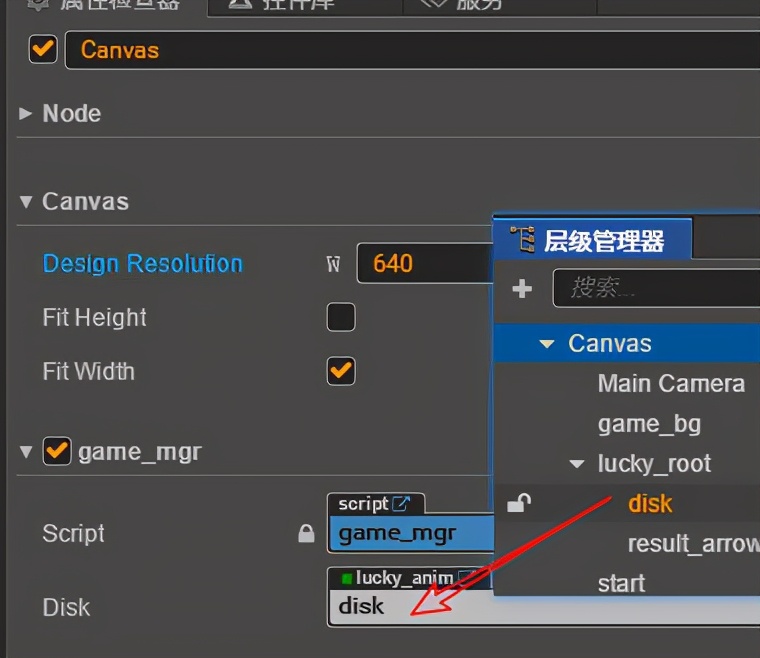Screen dimensions: 760x658
Task: Select the game_bg node
Action: [x=649, y=424]
